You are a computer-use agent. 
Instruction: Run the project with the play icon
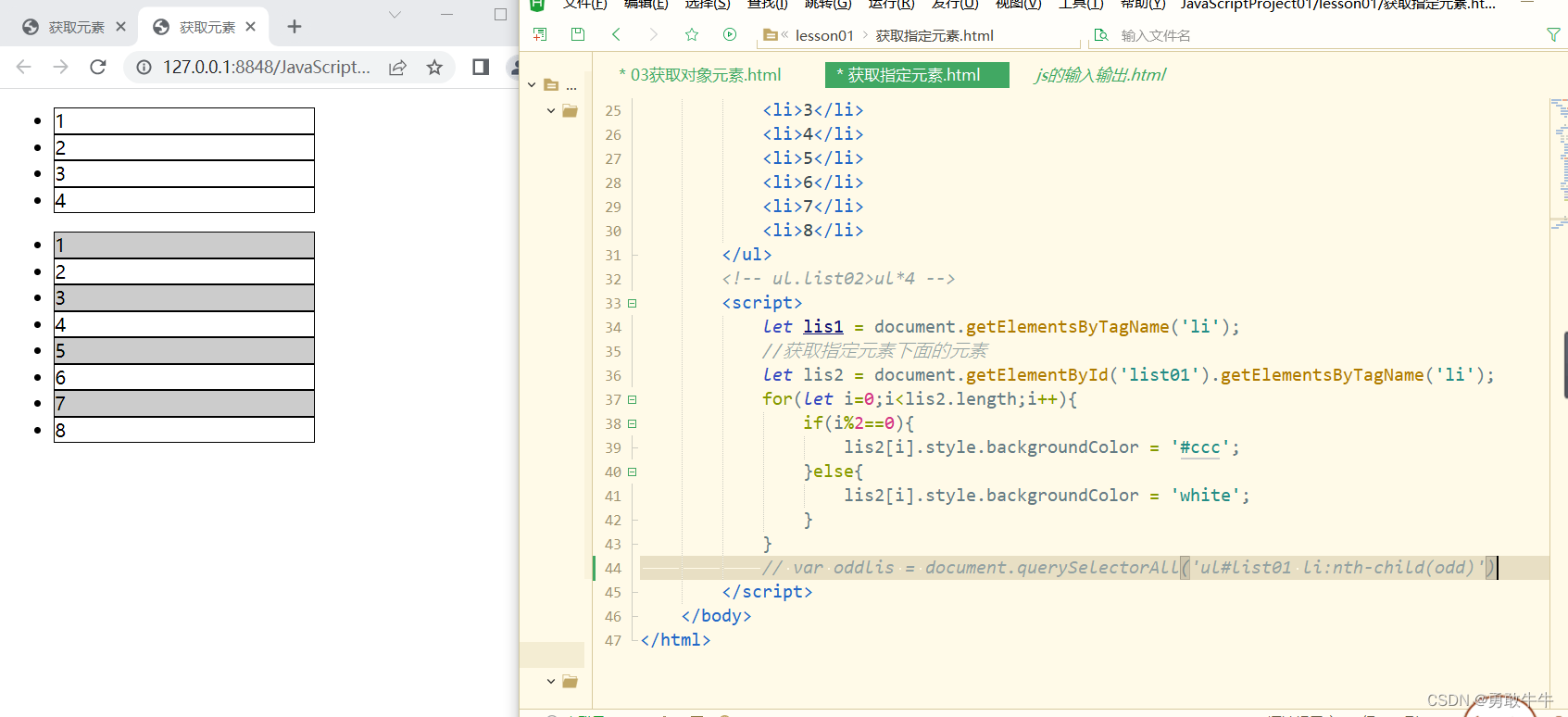730,35
